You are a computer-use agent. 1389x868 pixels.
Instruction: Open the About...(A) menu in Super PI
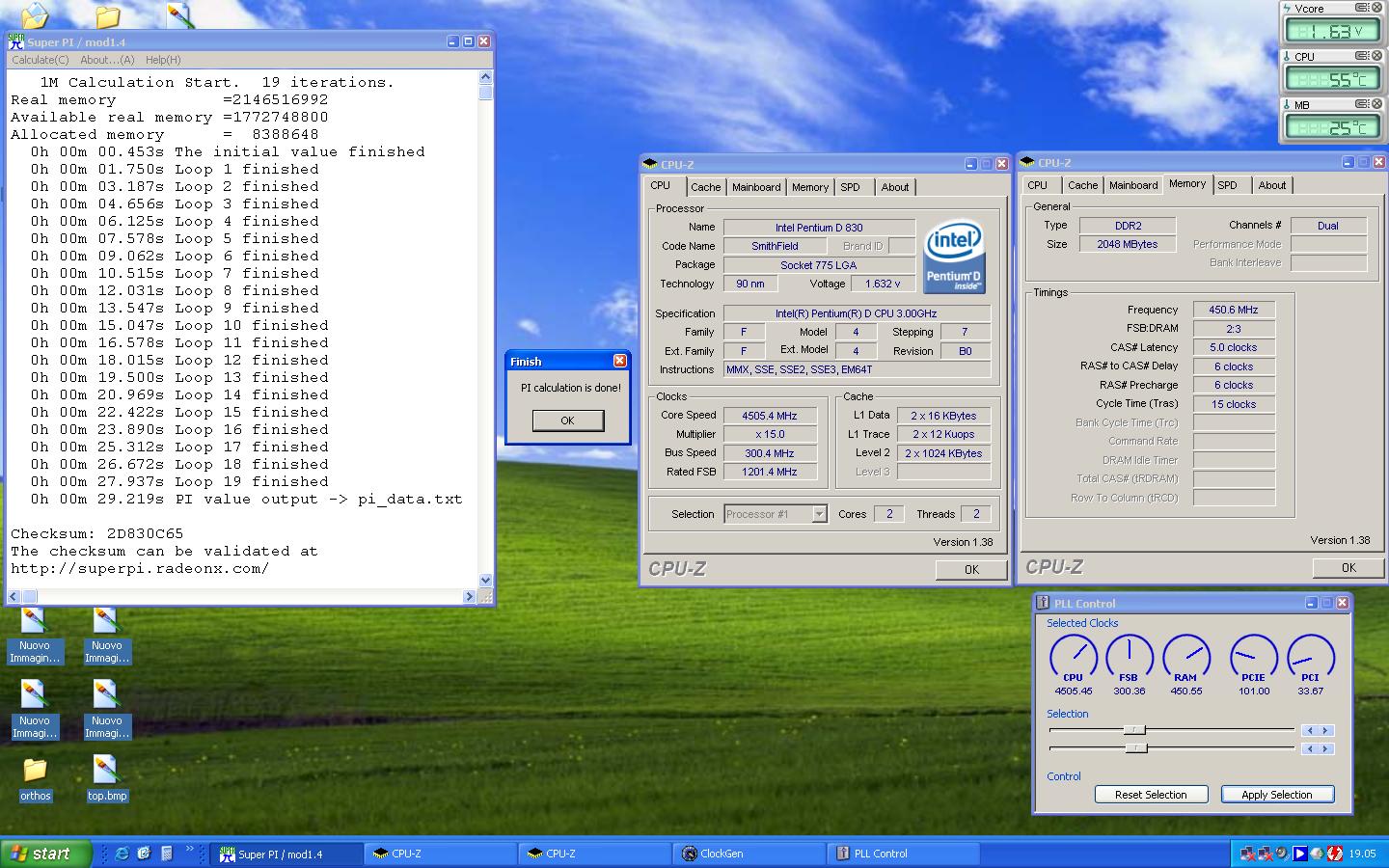pyautogui.click(x=107, y=60)
